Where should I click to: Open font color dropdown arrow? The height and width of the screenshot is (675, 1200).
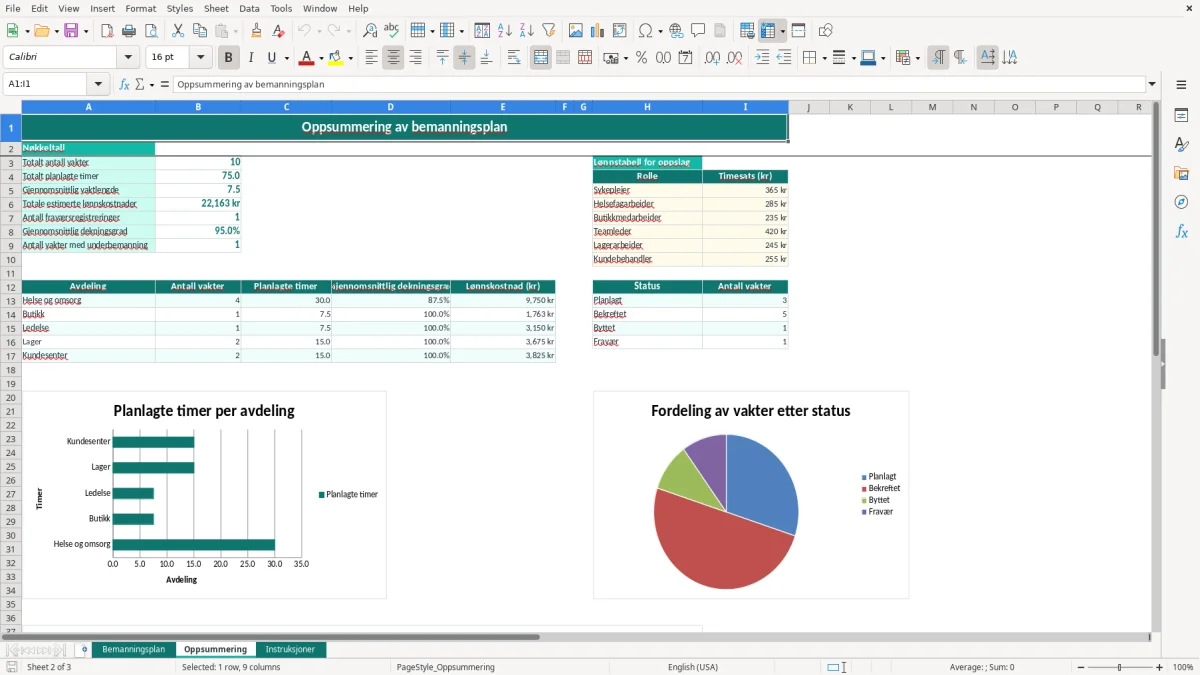click(x=322, y=58)
